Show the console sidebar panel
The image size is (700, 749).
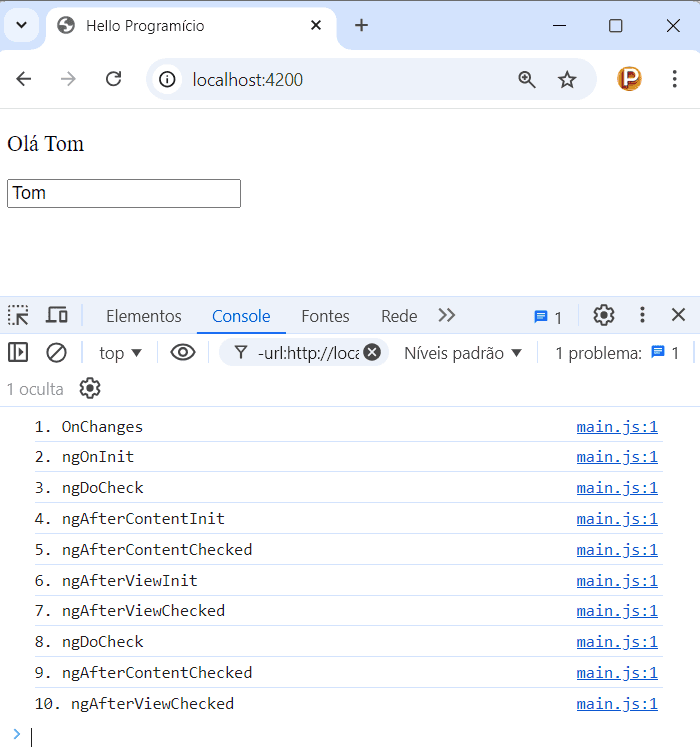click(18, 353)
